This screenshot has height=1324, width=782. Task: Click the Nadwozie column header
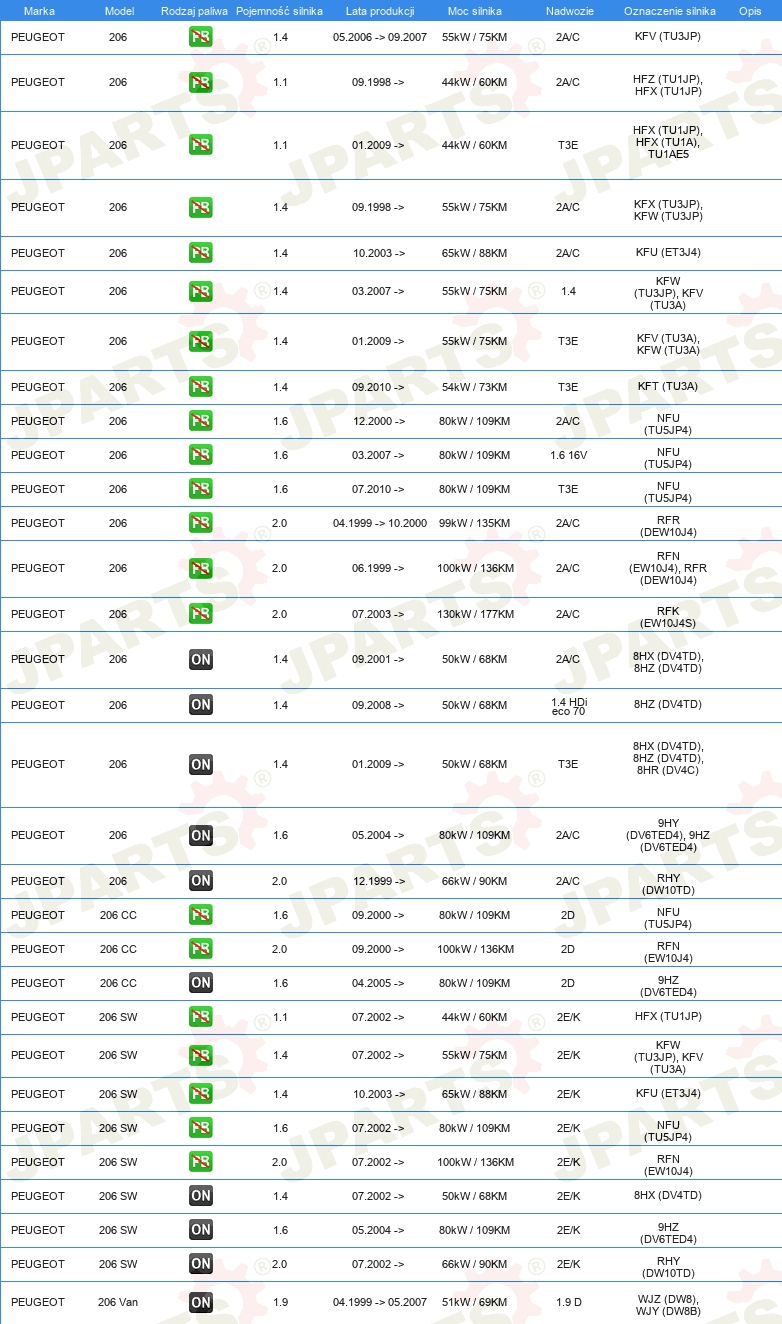pyautogui.click(x=568, y=11)
